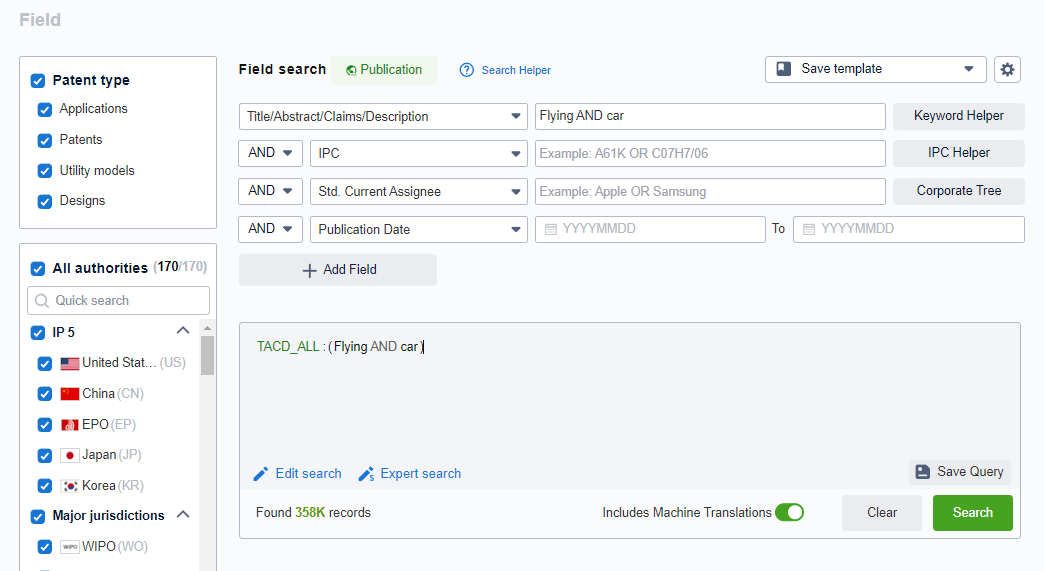
Task: Click the United States flag icon
Action: (x=70, y=363)
